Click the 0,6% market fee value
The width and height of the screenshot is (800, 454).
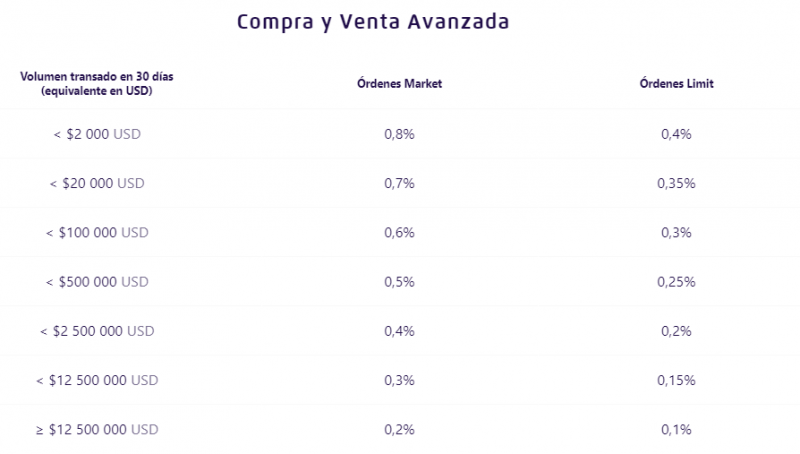pyautogui.click(x=399, y=233)
